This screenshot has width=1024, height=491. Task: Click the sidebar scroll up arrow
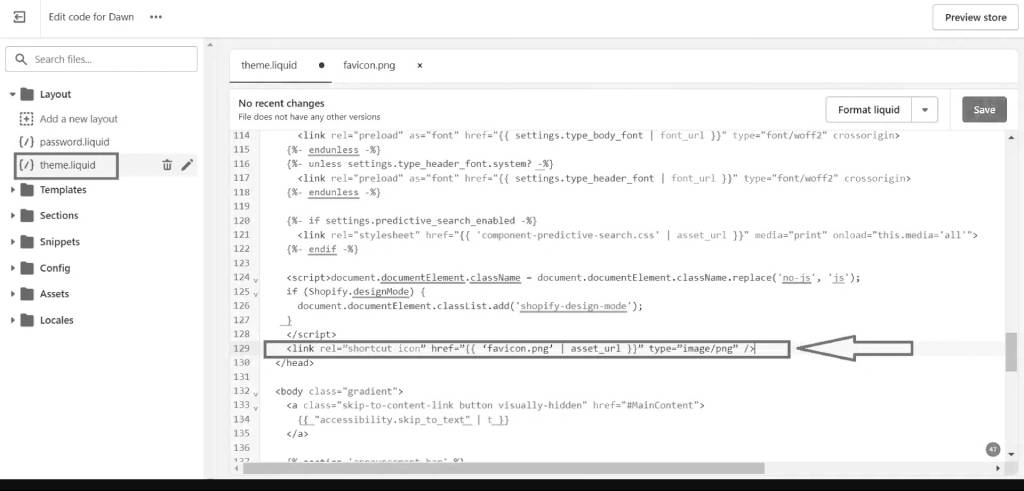coord(210,45)
